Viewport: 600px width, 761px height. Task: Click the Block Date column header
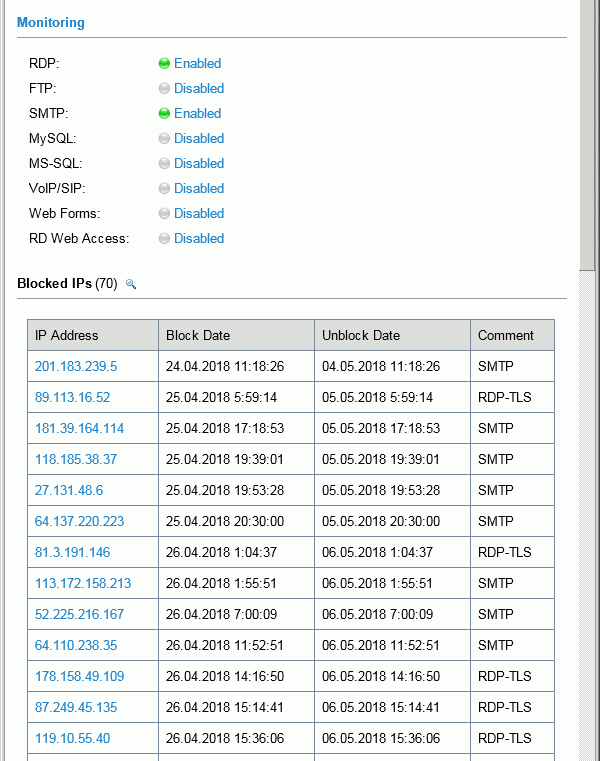click(x=236, y=335)
